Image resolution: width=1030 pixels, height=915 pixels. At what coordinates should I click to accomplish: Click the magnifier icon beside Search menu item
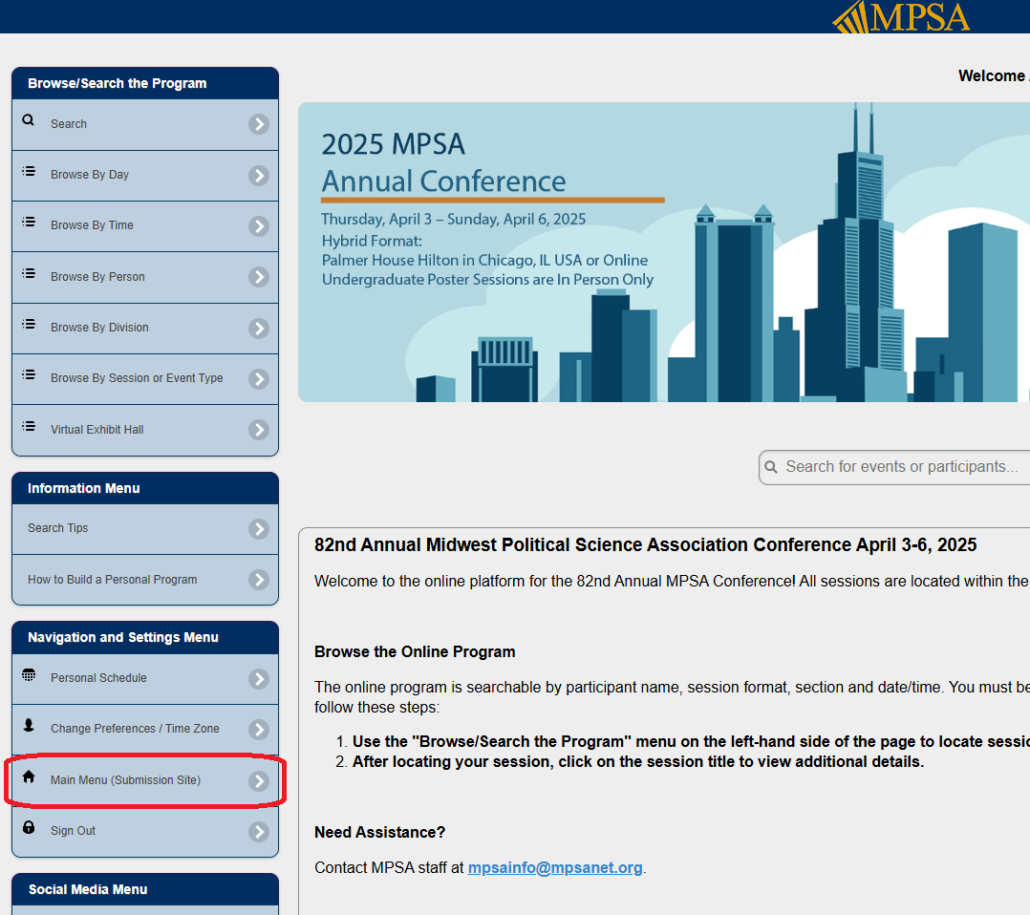coord(28,120)
